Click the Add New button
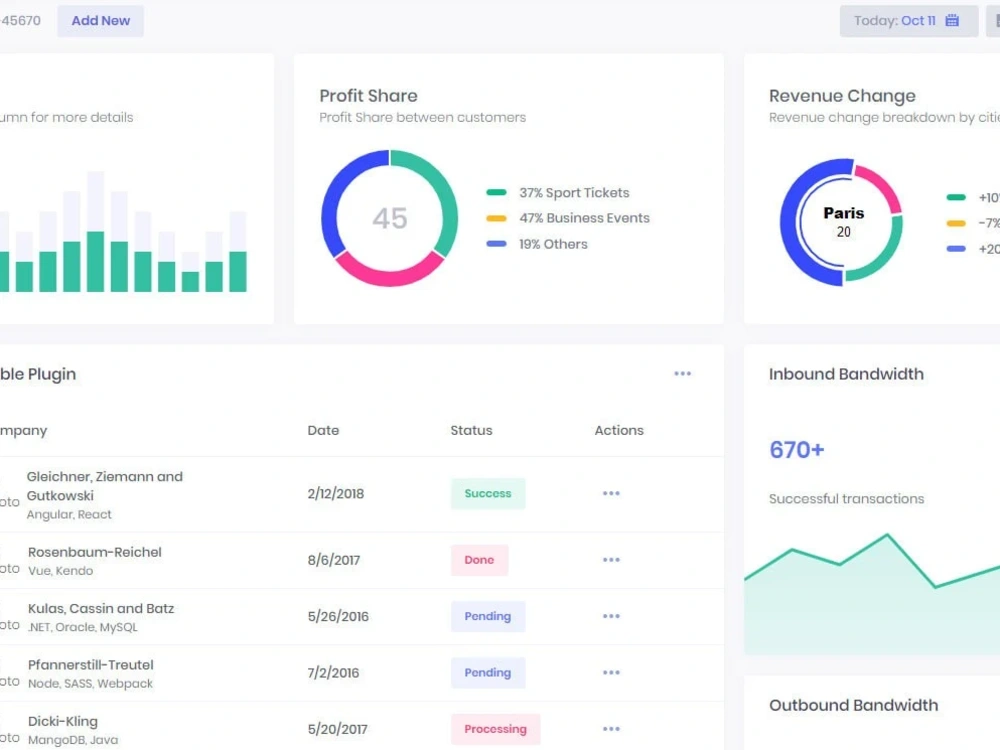 pyautogui.click(x=100, y=20)
